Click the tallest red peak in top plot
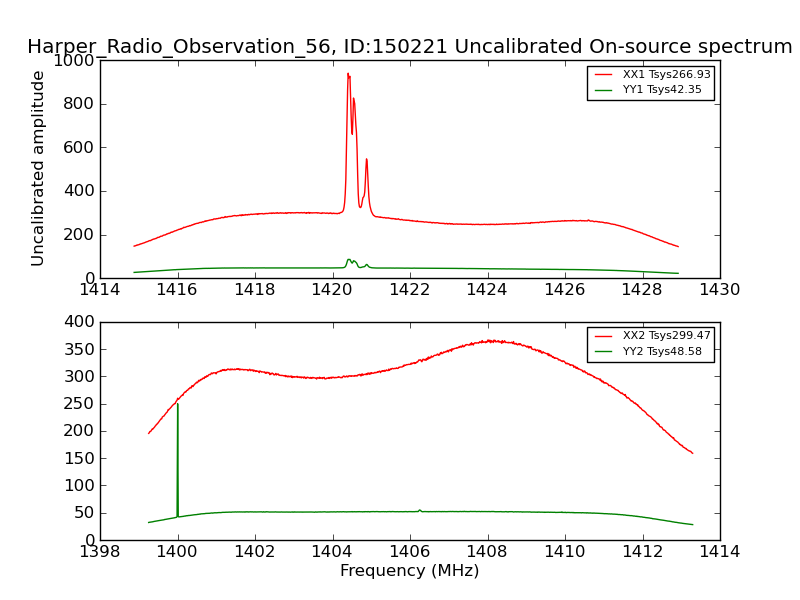Screen dimensions: 800x600 [348, 74]
